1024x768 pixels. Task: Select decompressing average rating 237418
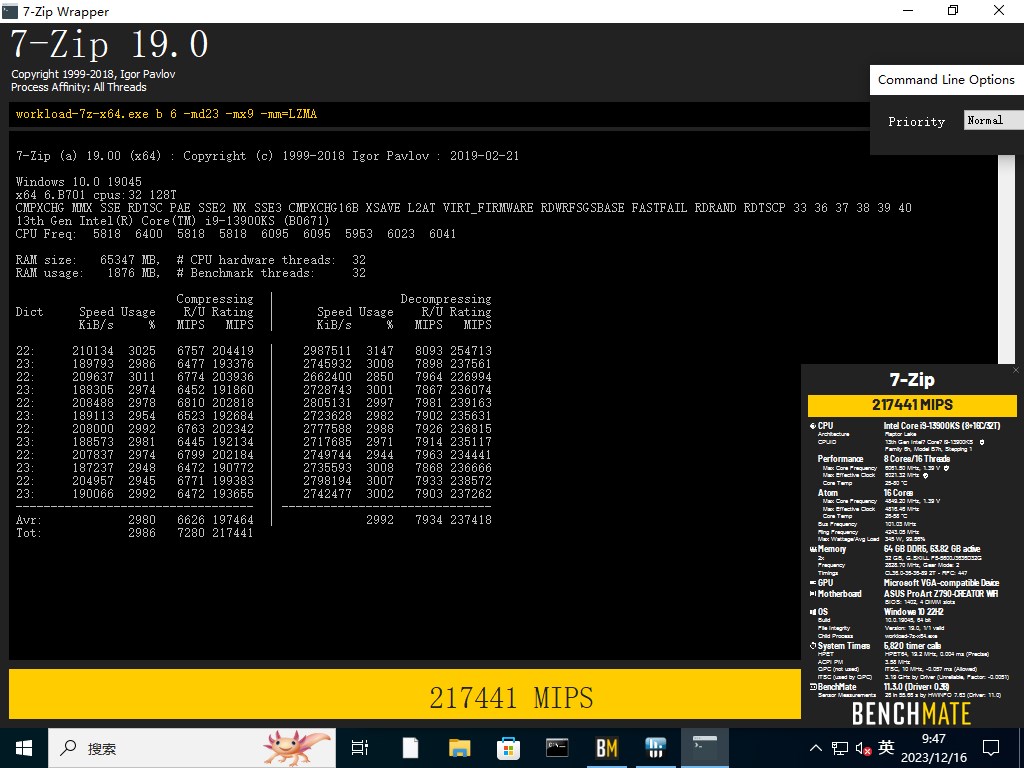[471, 520]
